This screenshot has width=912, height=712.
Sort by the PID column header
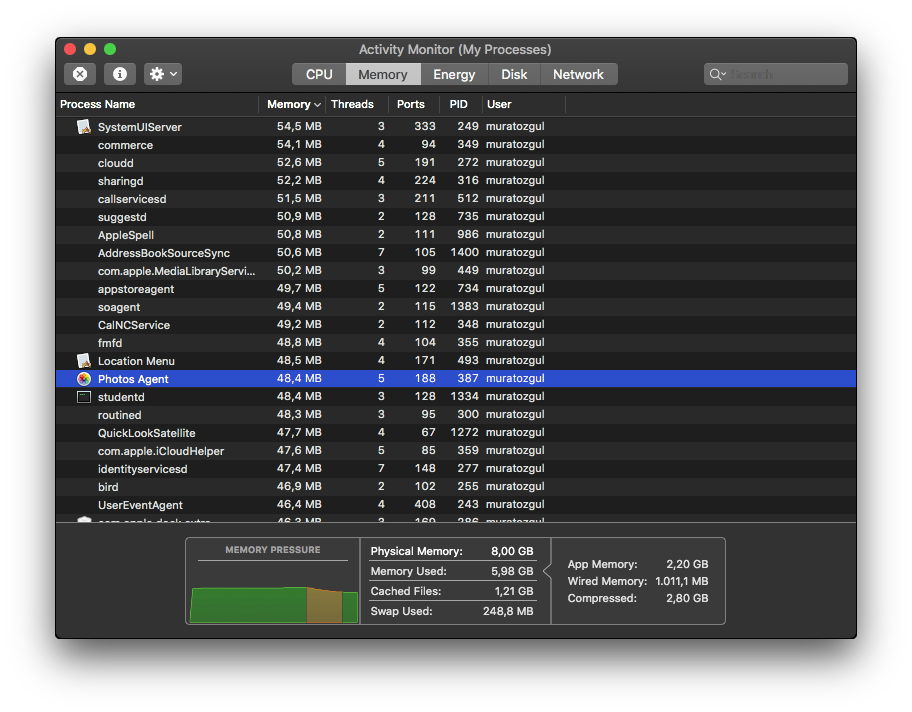pos(458,104)
